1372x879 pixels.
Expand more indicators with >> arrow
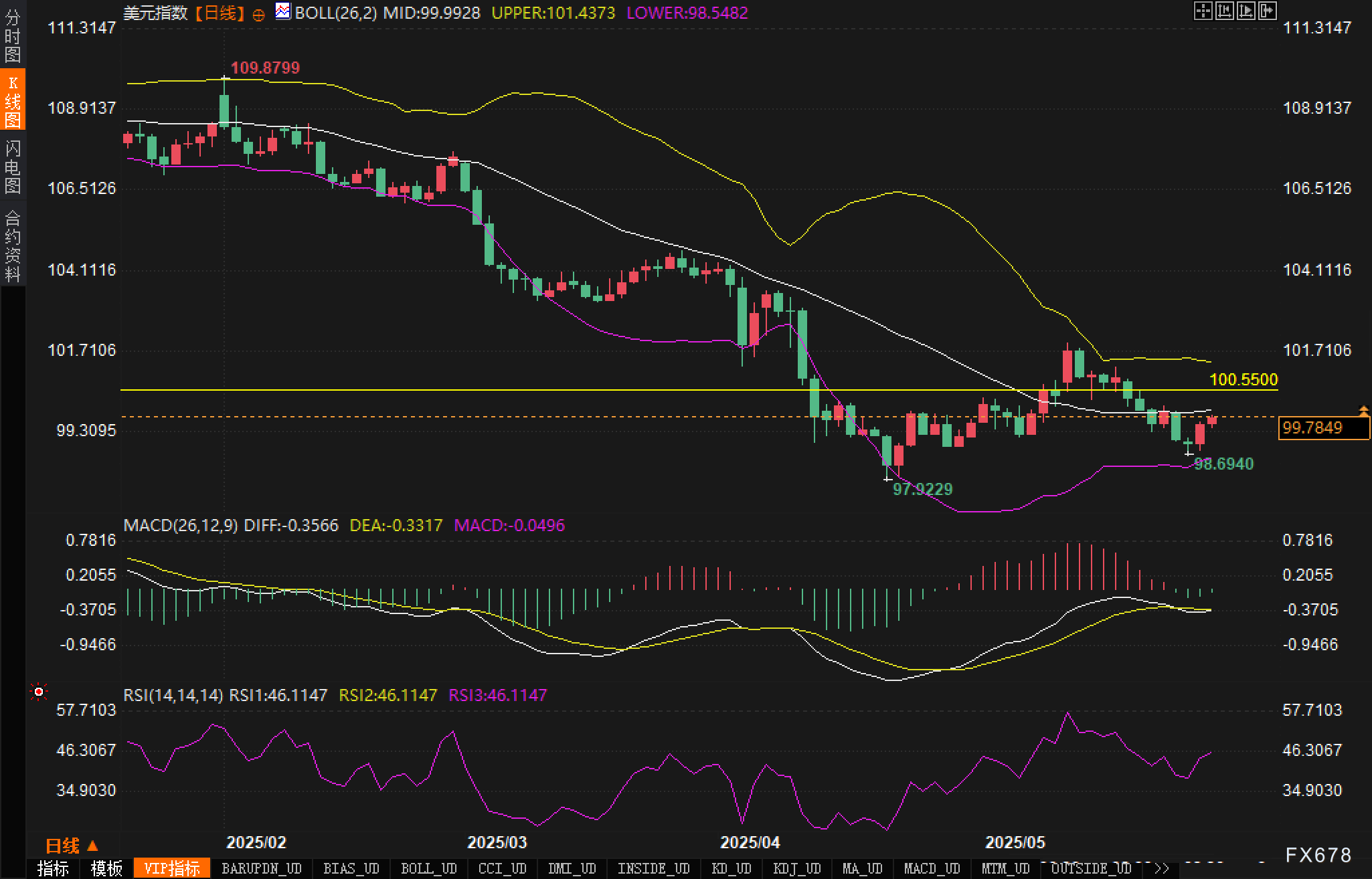[1161, 869]
